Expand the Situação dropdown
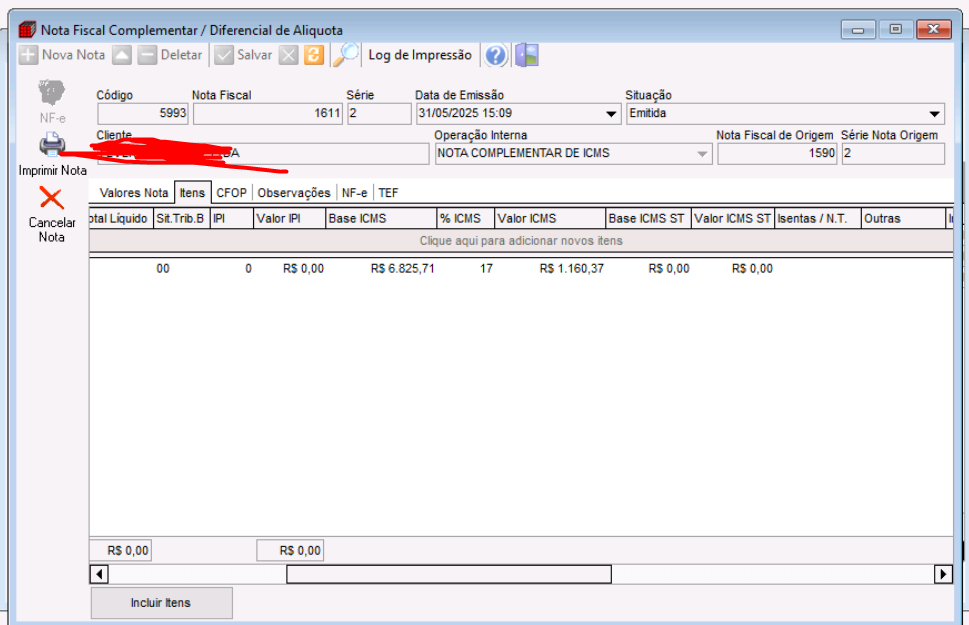This screenshot has height=625, width=969. 934,114
